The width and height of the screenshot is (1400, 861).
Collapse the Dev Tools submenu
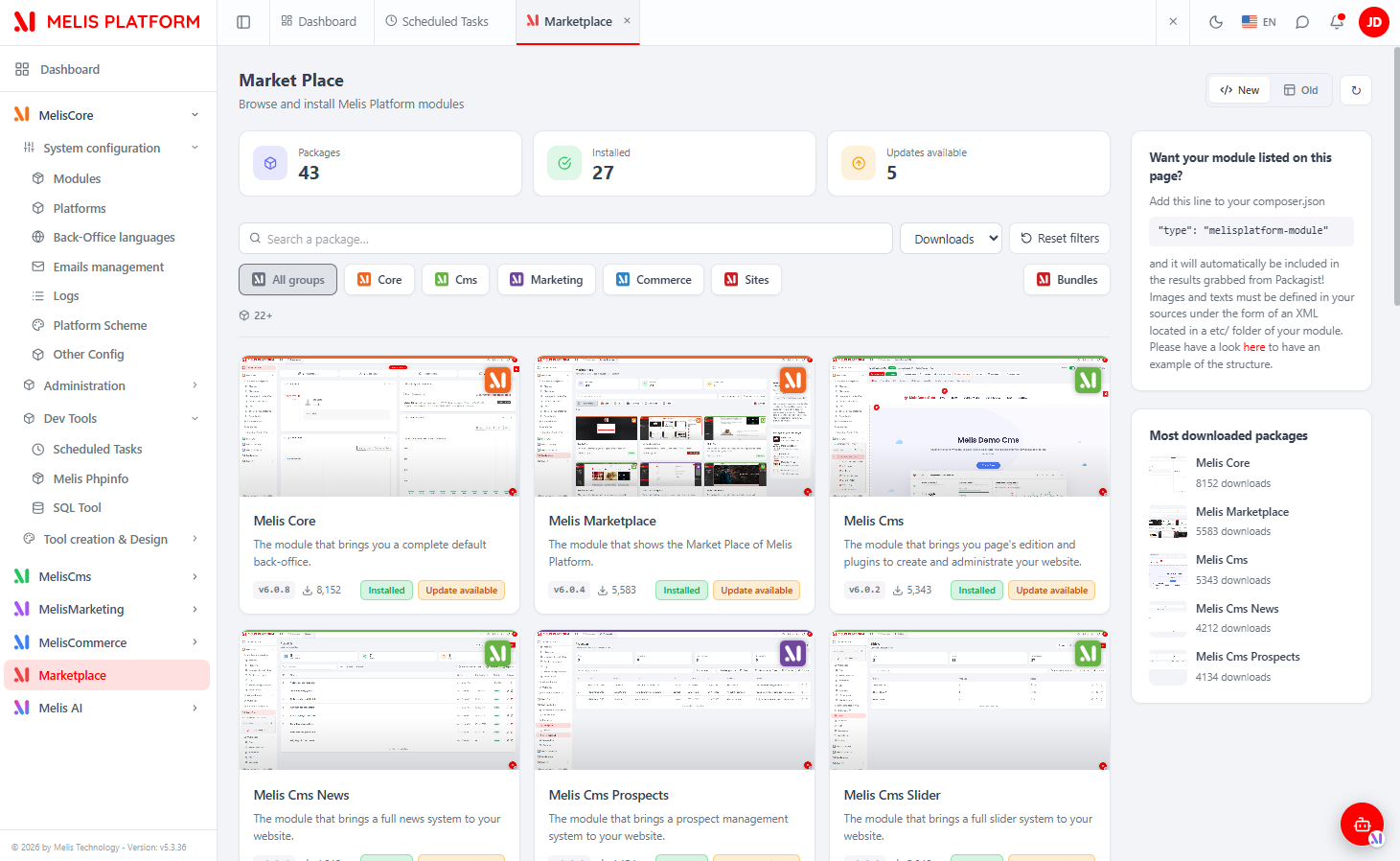[195, 418]
